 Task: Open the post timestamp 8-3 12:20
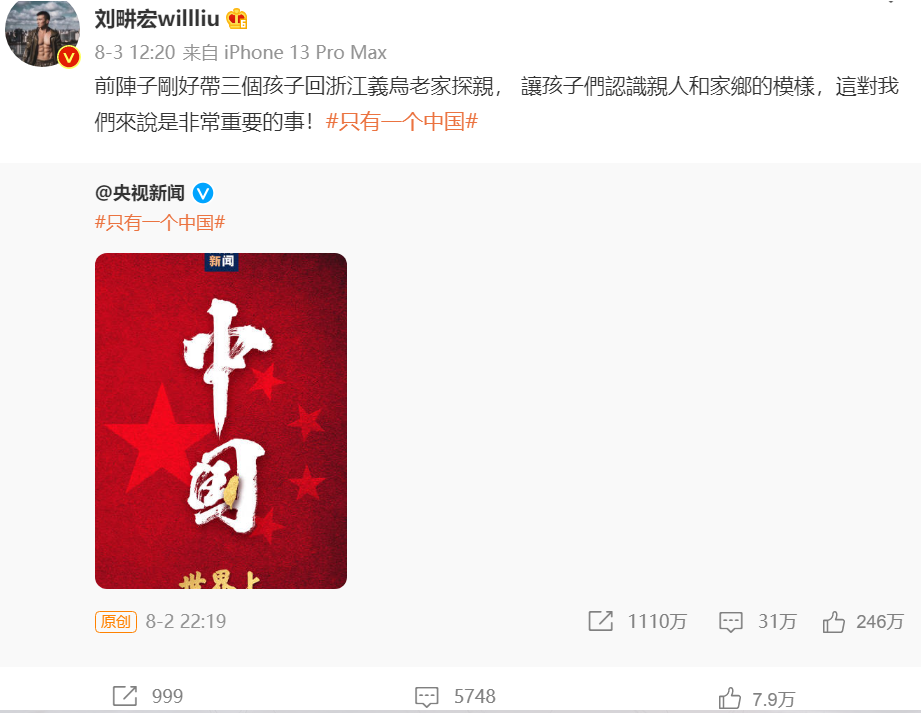135,52
